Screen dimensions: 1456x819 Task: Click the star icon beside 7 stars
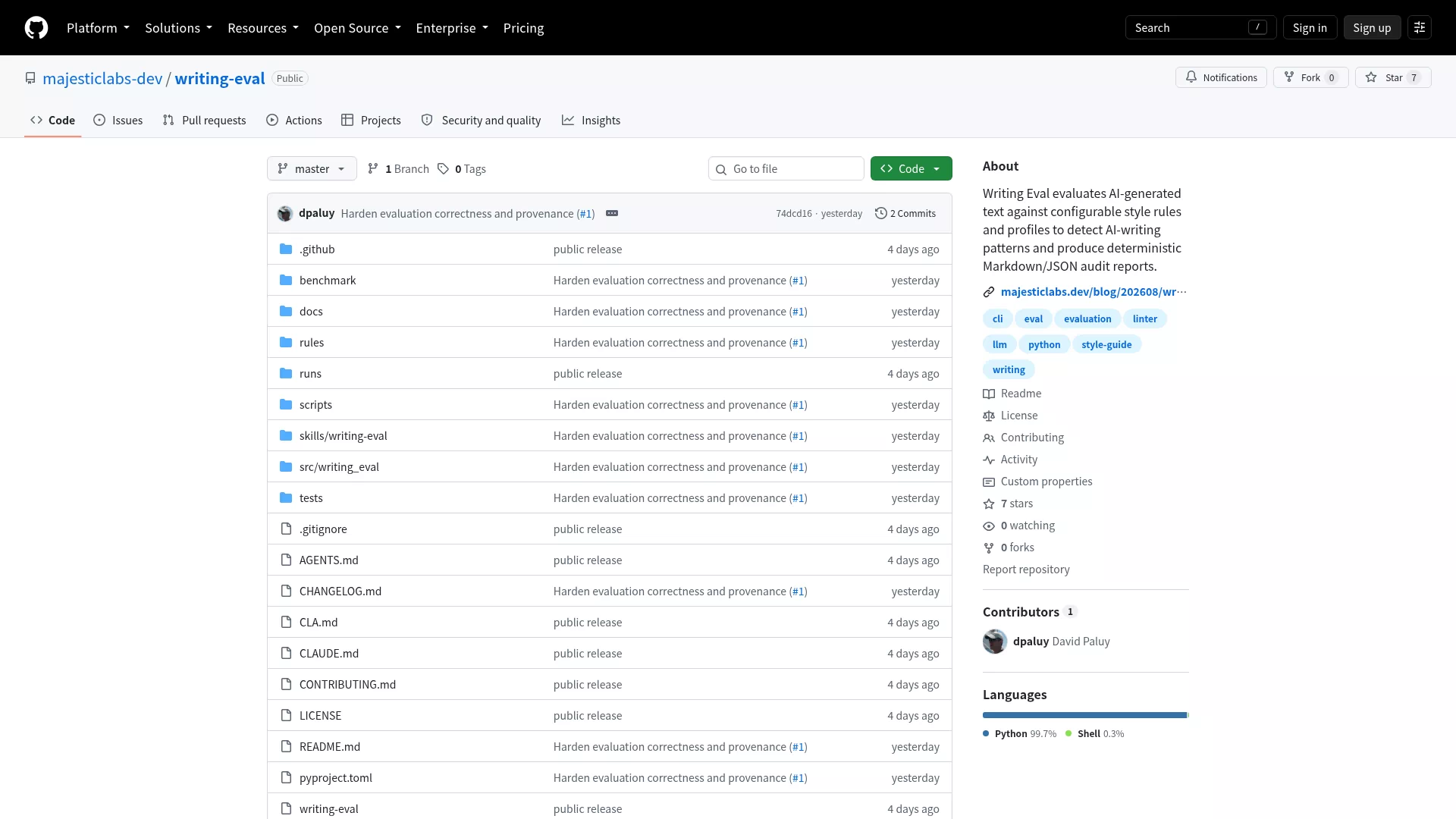click(989, 504)
